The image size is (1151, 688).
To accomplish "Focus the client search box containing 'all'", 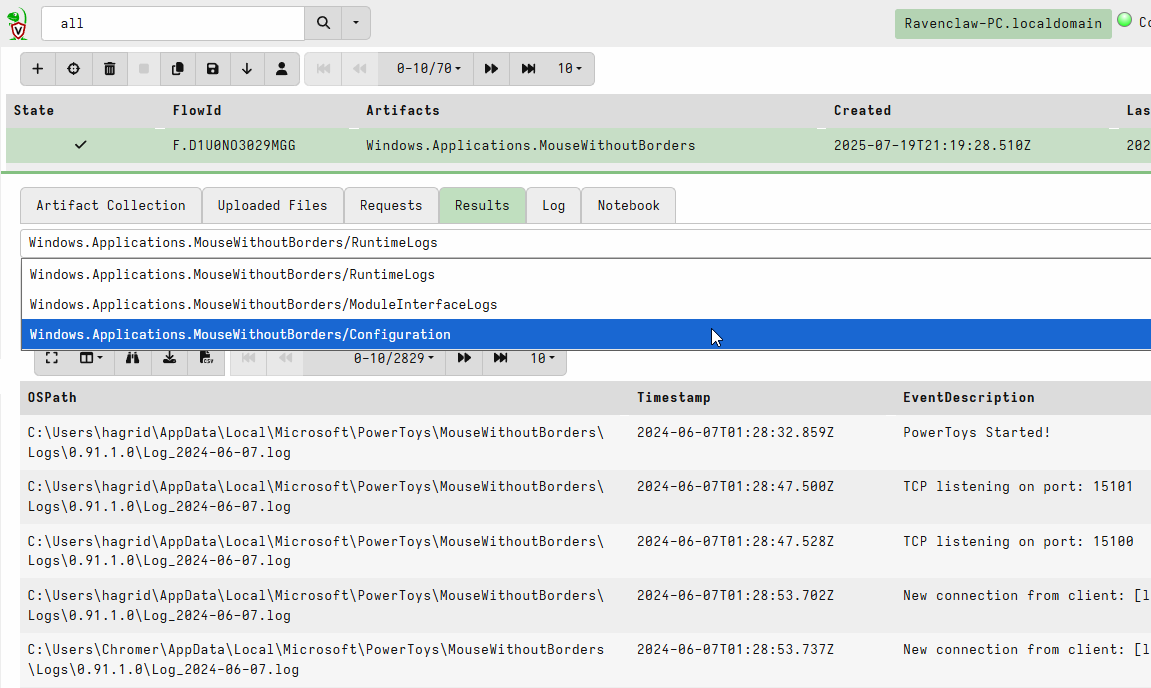I will coord(173,23).
